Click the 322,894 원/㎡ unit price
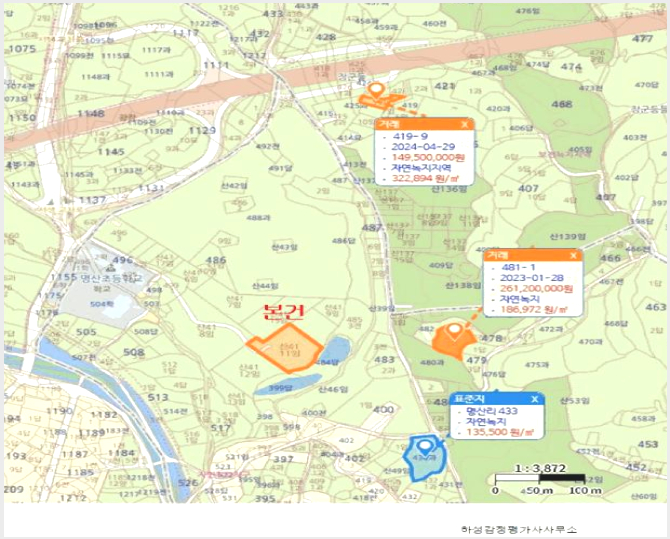 click(425, 179)
